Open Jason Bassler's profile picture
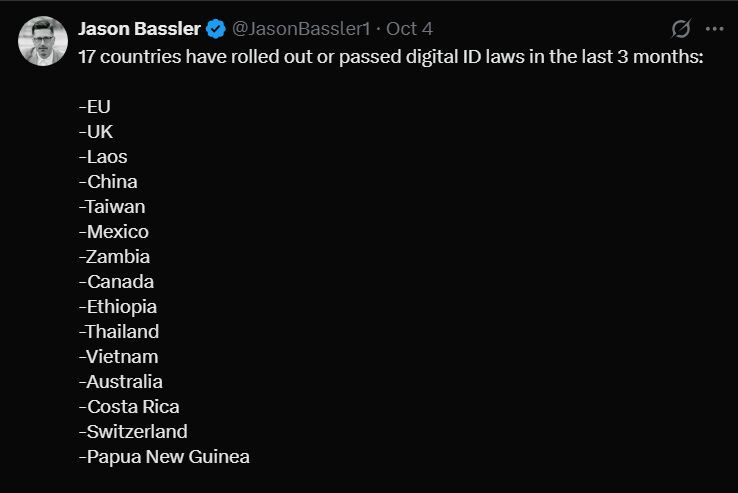The width and height of the screenshot is (738, 493). (x=43, y=41)
